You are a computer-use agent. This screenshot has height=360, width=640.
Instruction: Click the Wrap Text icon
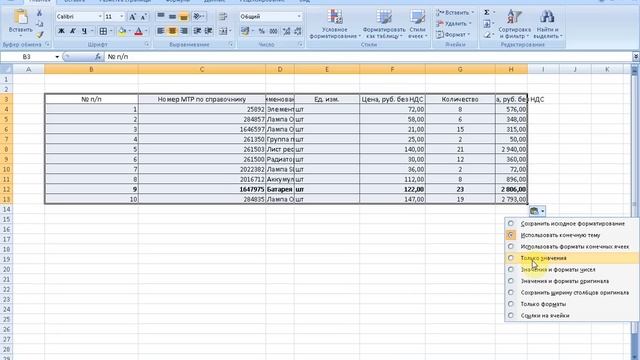point(223,16)
